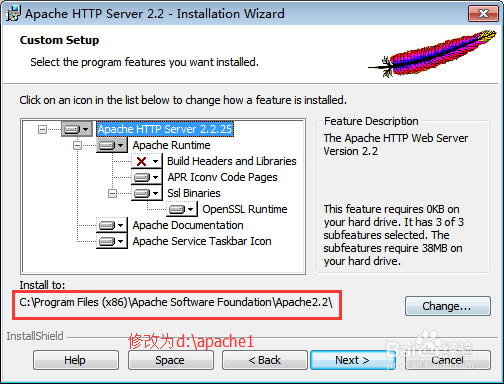The height and width of the screenshot is (384, 504).
Task: Click the Apache feather logo
Action: (433, 53)
